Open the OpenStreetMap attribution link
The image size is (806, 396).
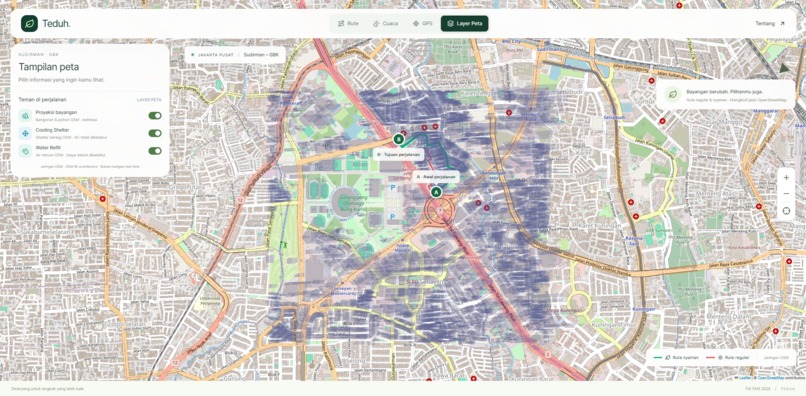tap(771, 378)
